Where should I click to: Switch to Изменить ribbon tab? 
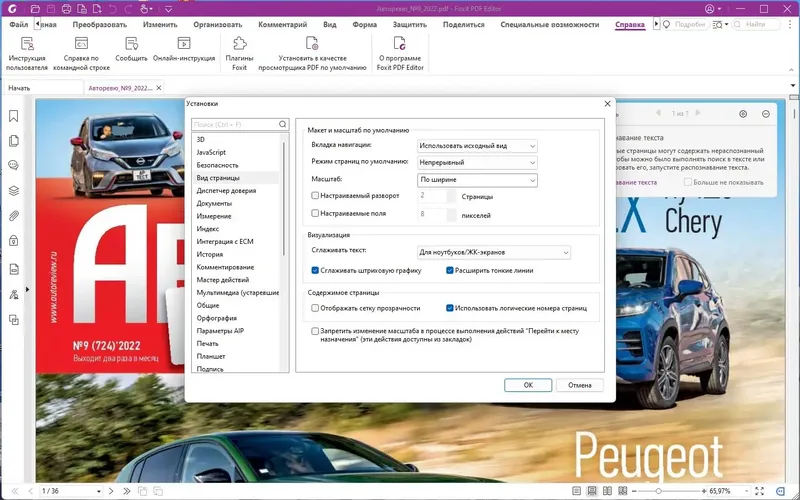[160, 24]
